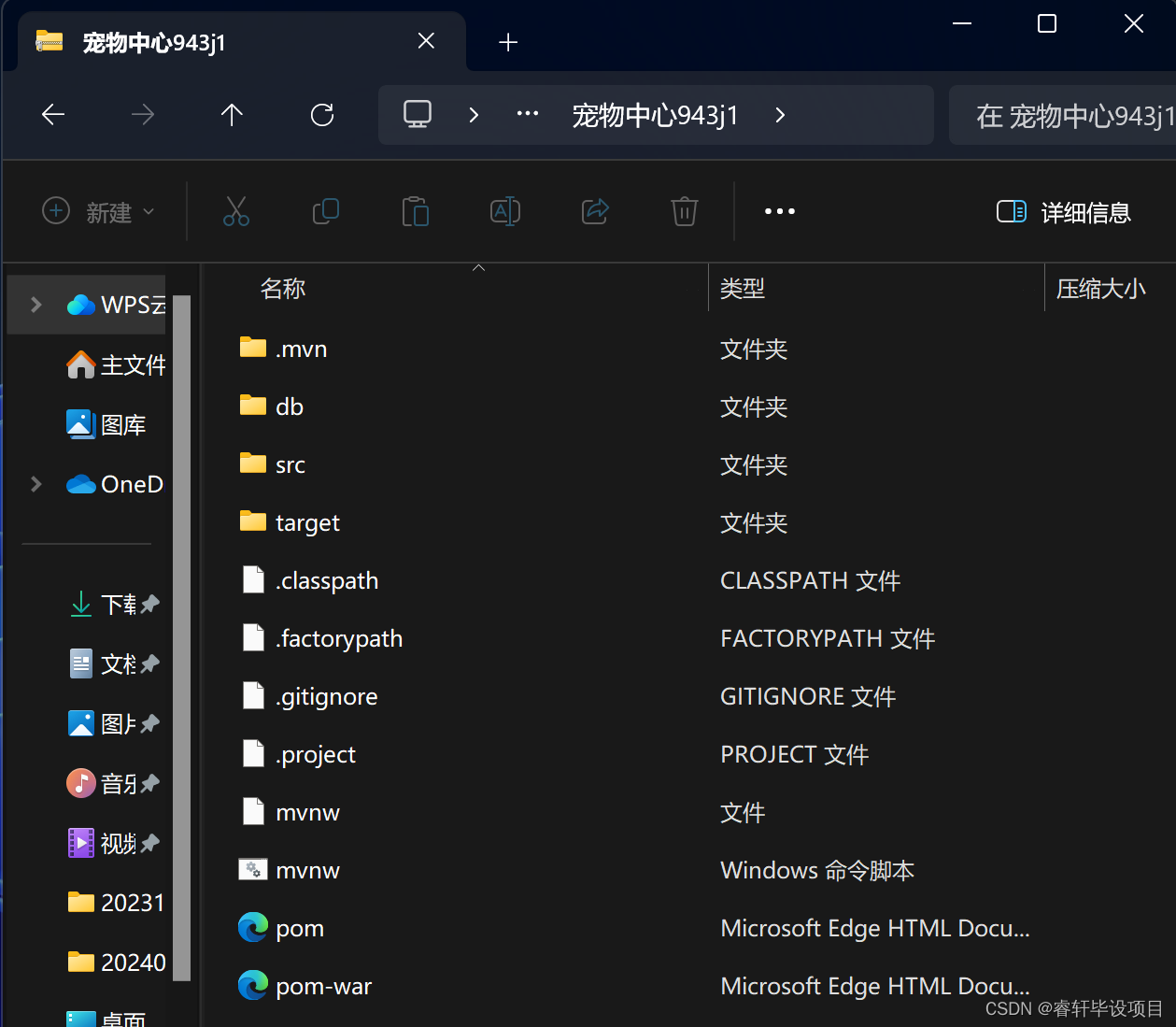Select the pom-war Edge HTML document
Image resolution: width=1176 pixels, height=1027 pixels.
pos(305,986)
